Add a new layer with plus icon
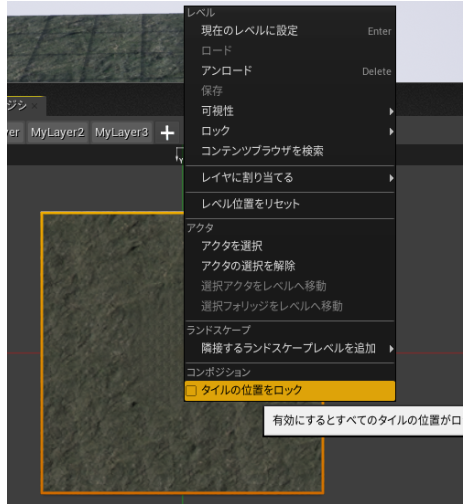The image size is (468, 504). pos(167,133)
